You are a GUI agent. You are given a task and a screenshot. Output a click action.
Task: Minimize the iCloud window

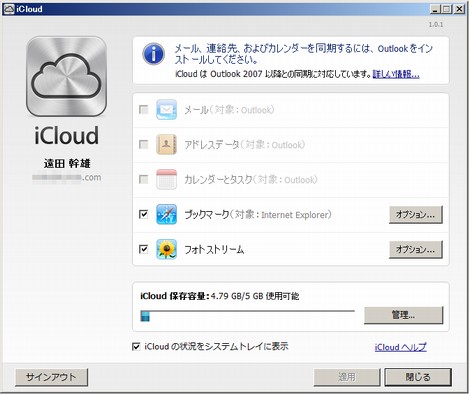(434, 9)
